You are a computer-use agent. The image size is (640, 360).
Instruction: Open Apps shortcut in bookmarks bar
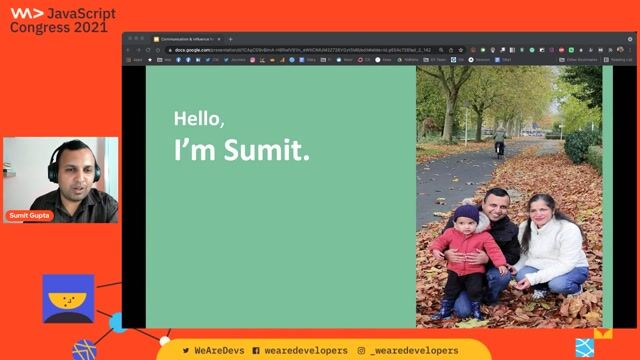[135, 60]
